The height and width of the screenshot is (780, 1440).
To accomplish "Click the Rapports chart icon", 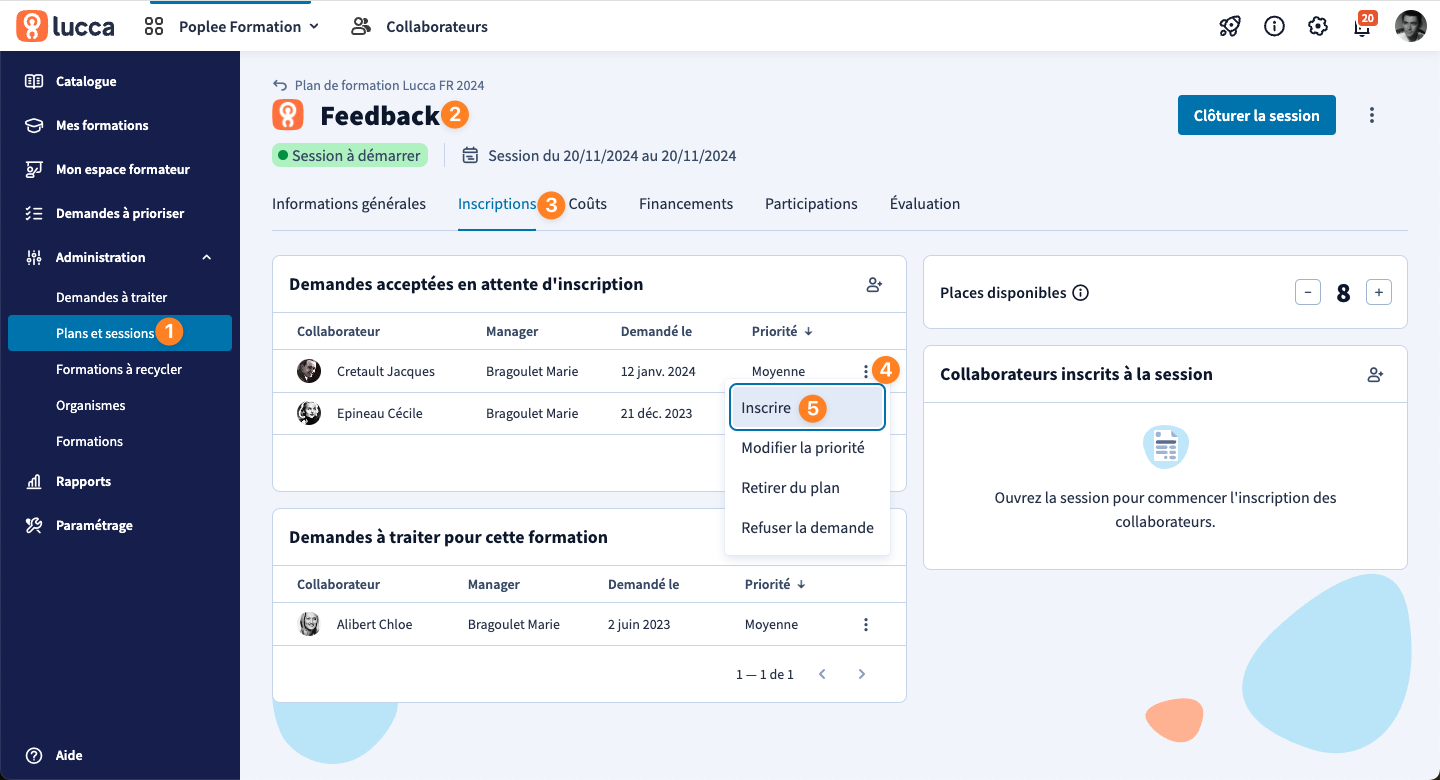I will tap(34, 481).
